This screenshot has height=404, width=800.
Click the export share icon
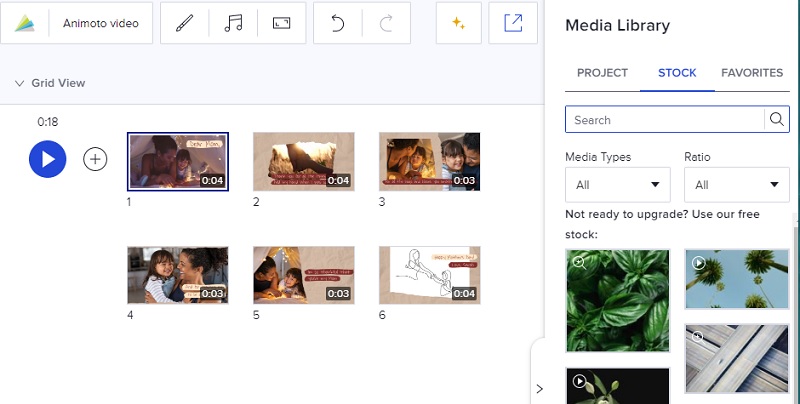(x=513, y=23)
